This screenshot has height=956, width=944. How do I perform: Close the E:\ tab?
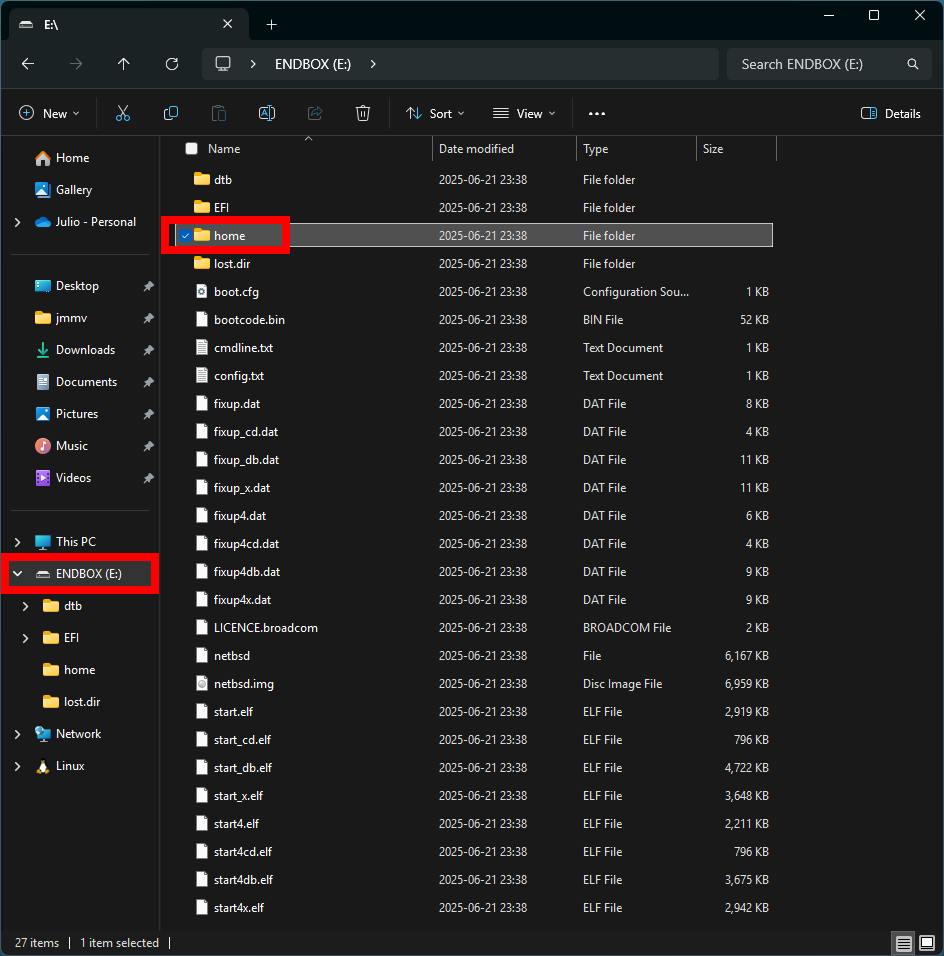[227, 24]
